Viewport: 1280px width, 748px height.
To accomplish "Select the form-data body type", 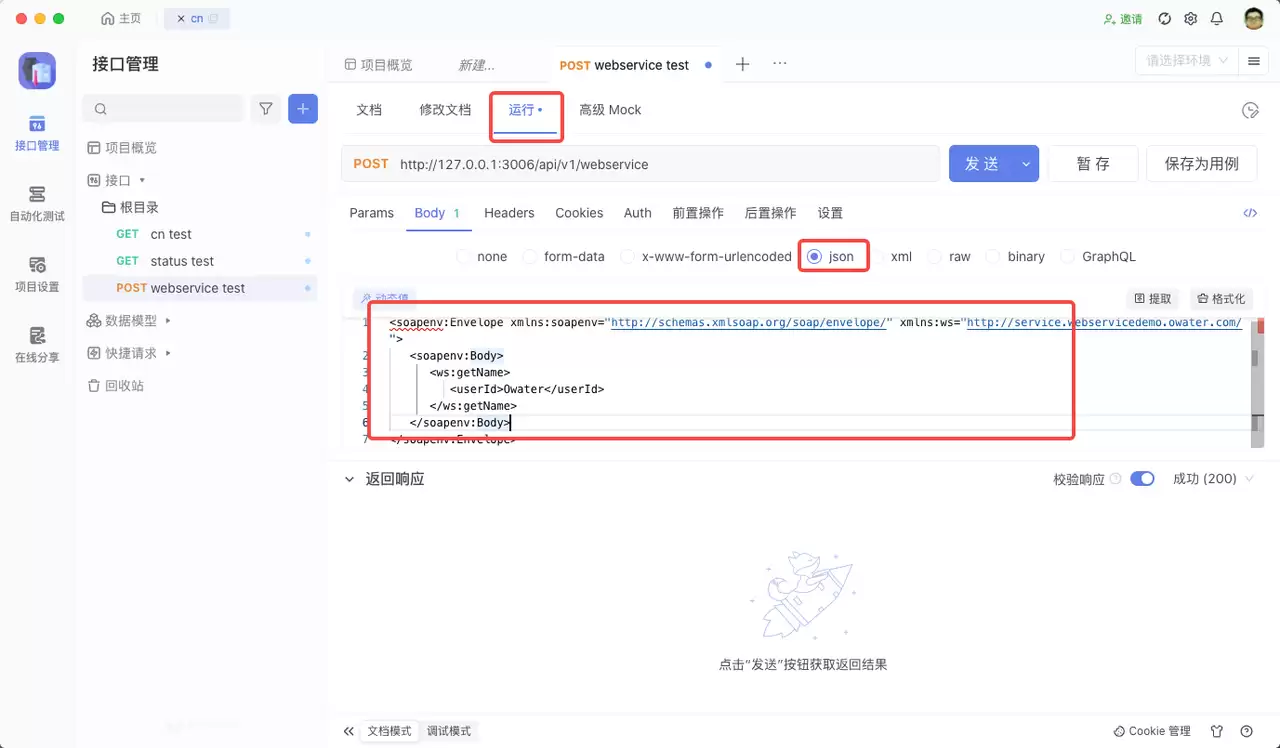I will [x=564, y=257].
